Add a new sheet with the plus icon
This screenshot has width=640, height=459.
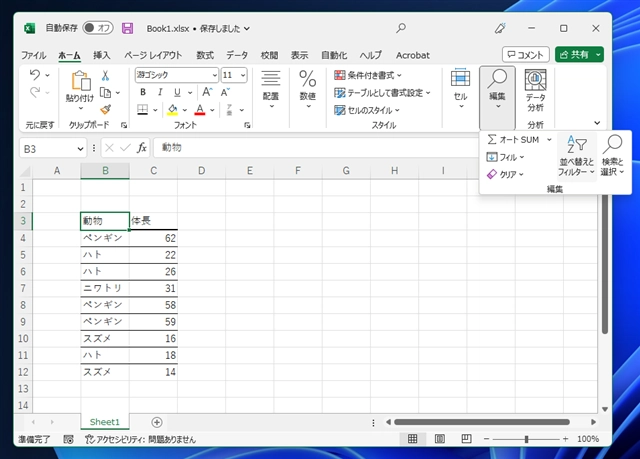(157, 422)
